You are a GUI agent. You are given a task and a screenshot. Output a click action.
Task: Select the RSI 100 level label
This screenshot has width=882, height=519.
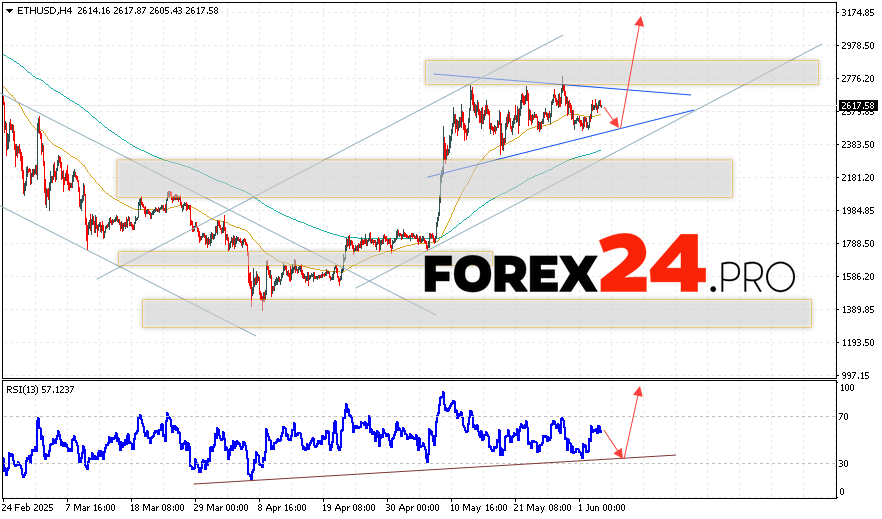pyautogui.click(x=847, y=388)
